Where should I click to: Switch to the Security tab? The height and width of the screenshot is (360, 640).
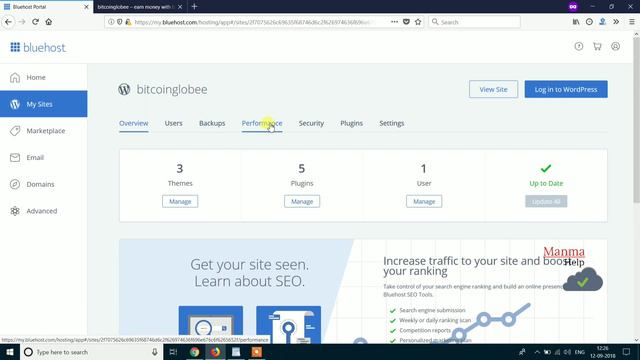point(311,123)
